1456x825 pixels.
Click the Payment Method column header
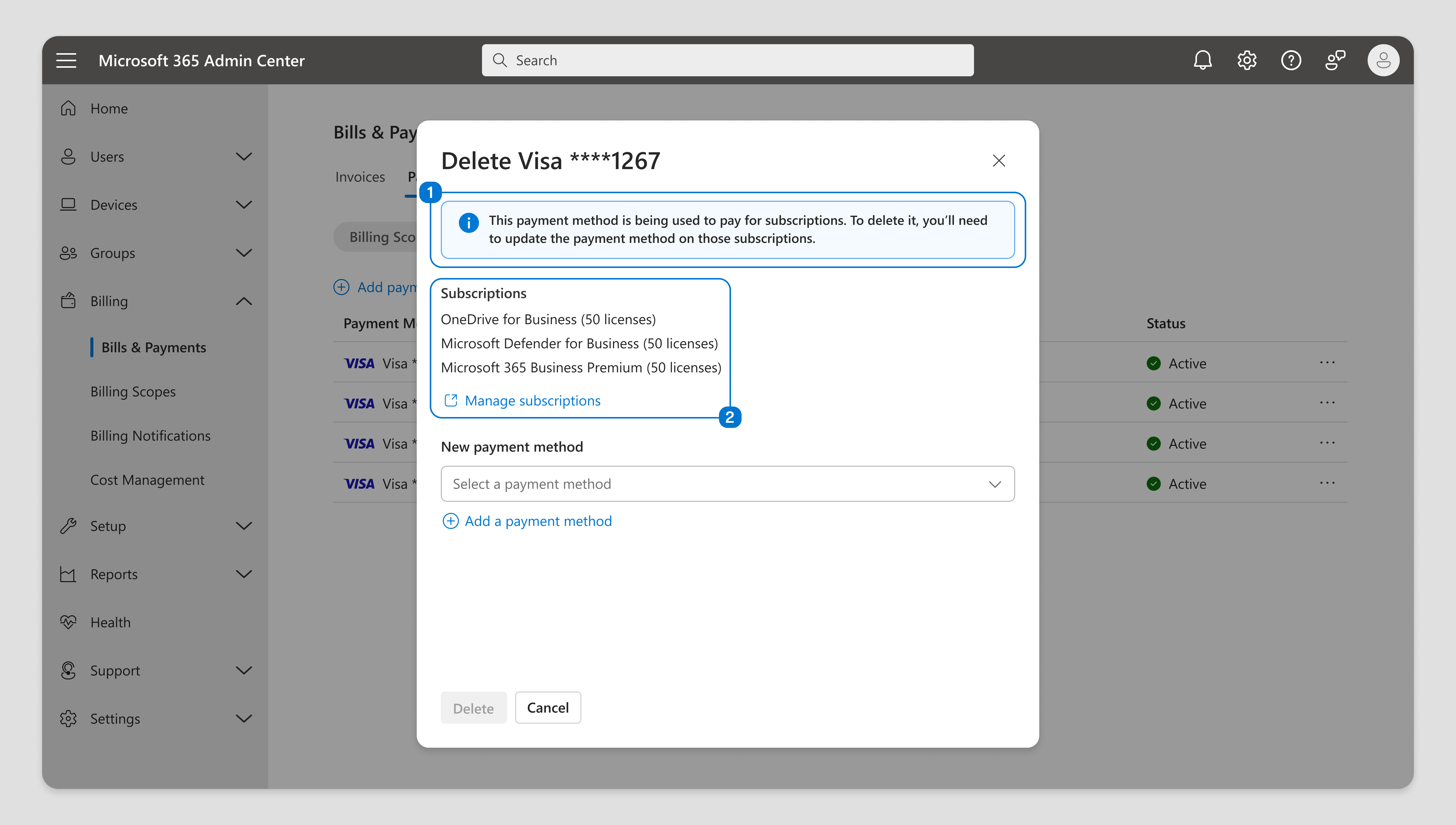coord(380,323)
